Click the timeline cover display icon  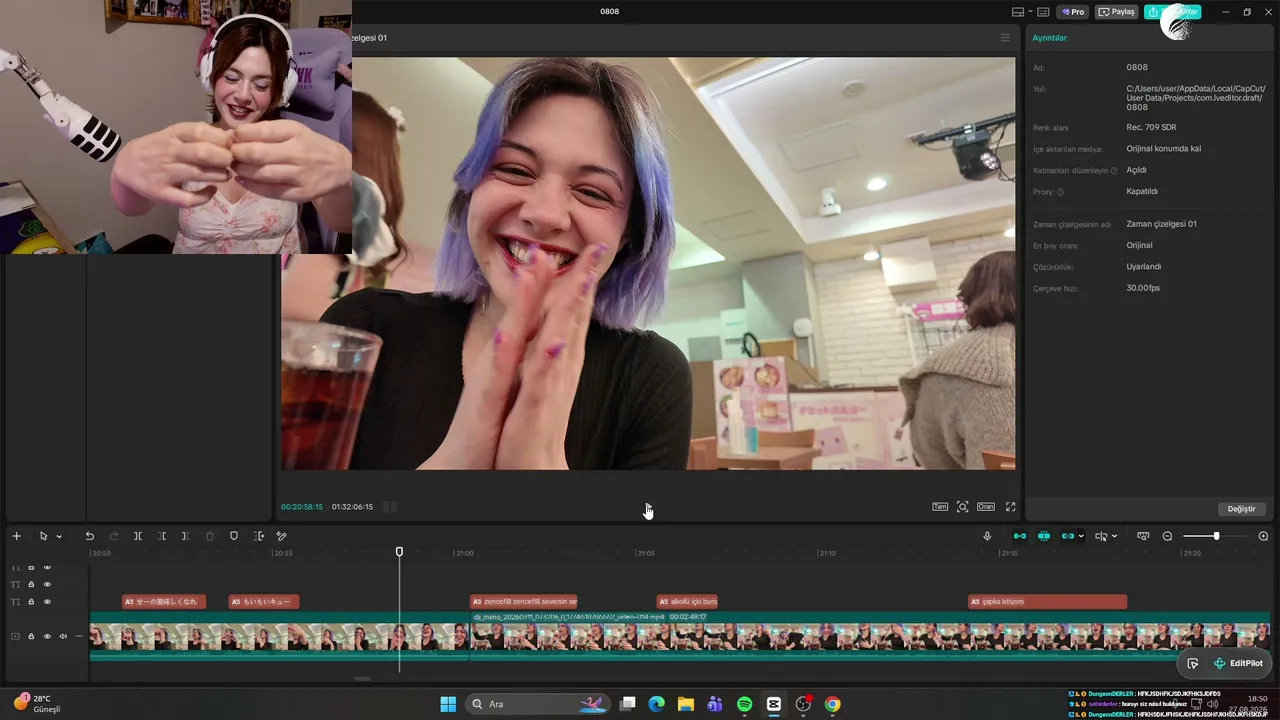pos(1143,536)
